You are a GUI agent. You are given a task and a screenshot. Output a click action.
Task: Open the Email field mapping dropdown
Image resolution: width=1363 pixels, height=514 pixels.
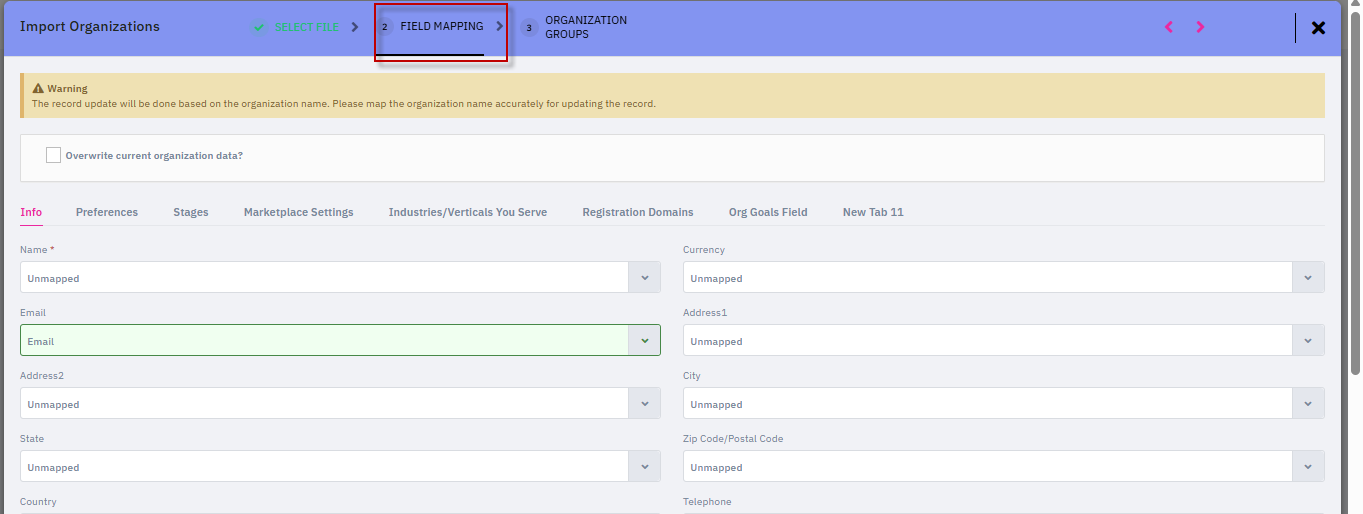[x=644, y=341]
